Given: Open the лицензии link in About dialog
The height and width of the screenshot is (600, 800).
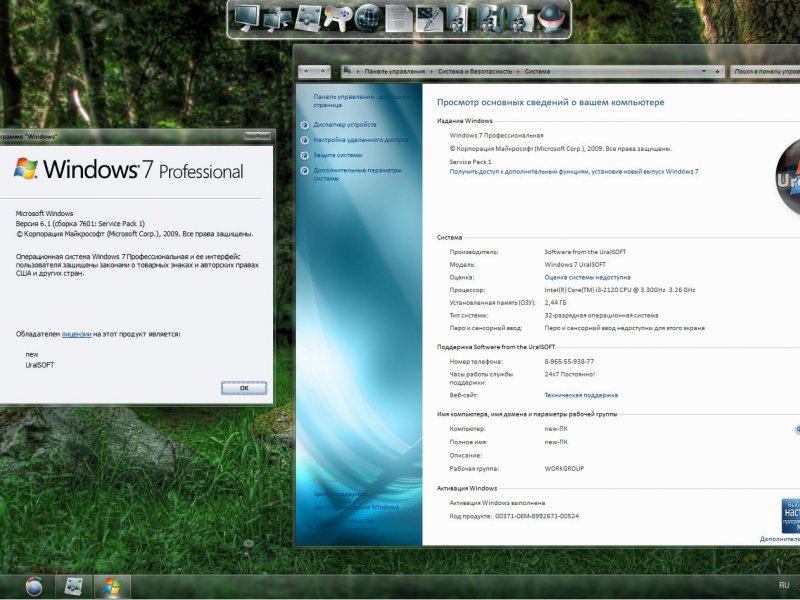Looking at the screenshot, I should click(77, 334).
